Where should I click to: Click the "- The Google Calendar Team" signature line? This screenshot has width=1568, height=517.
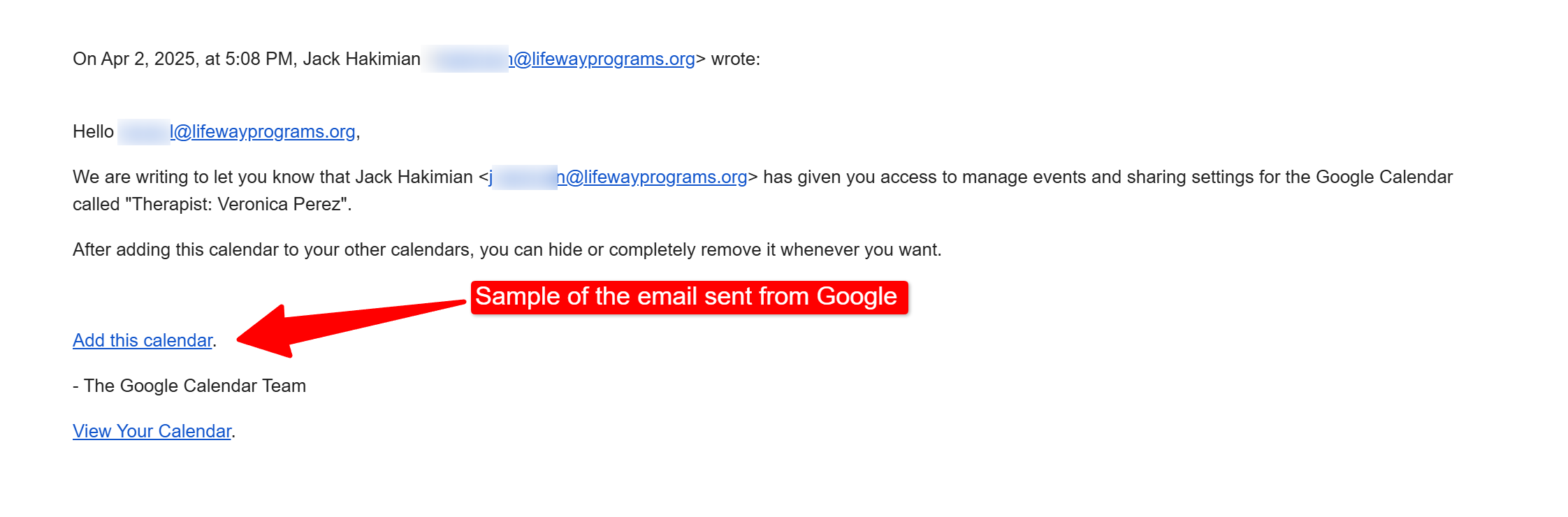[189, 386]
